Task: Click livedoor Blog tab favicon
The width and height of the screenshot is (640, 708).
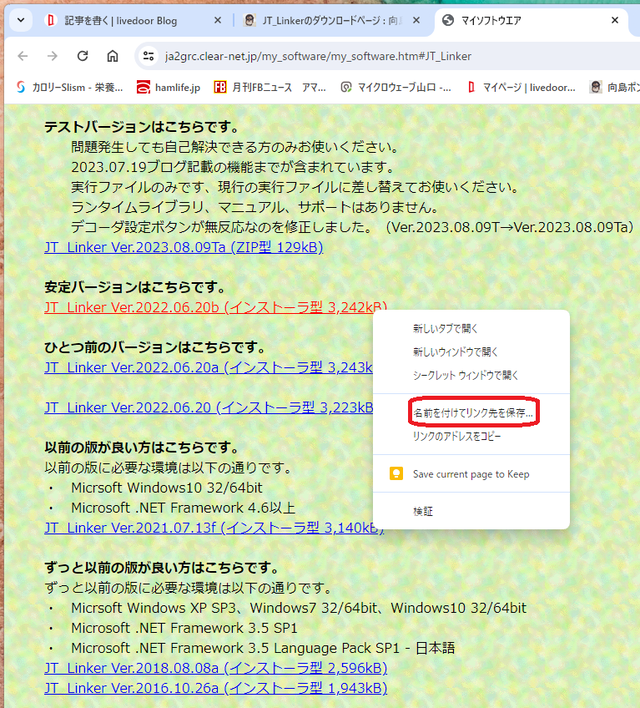Action: (51, 20)
